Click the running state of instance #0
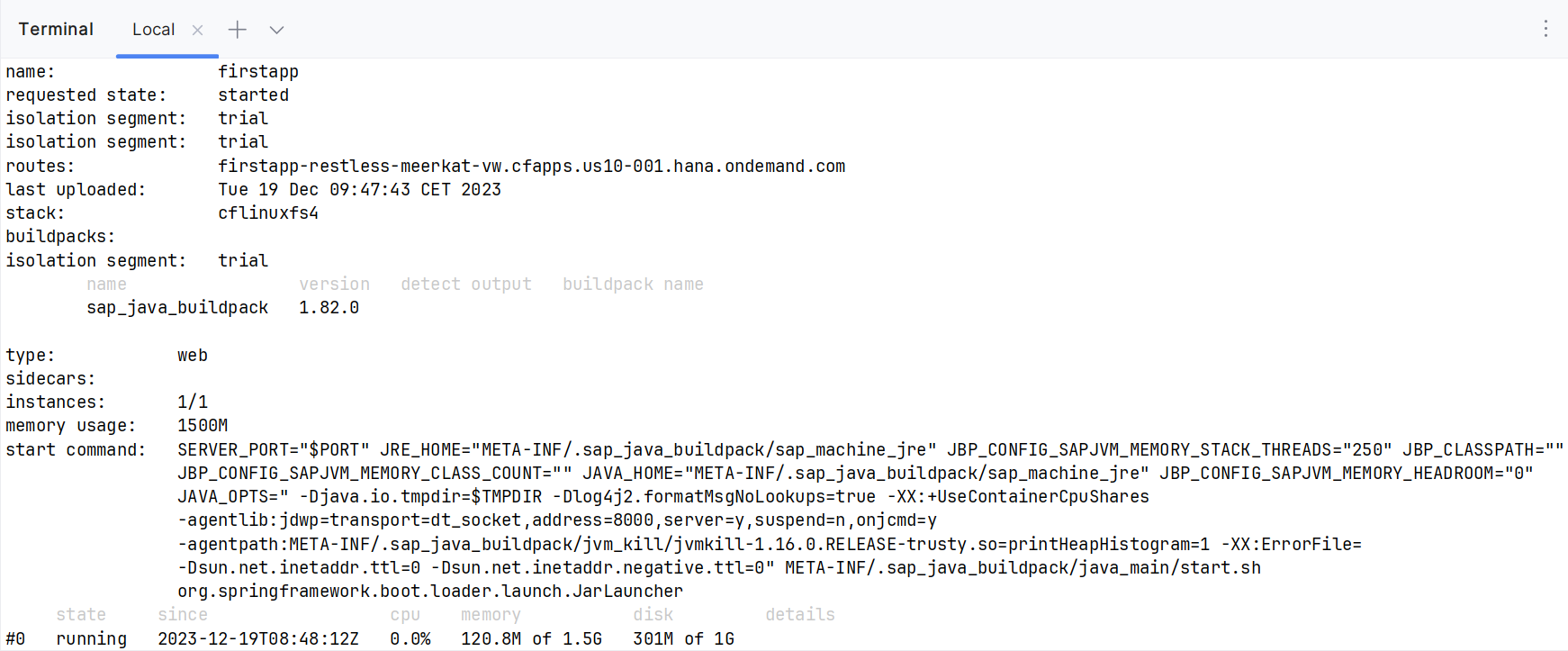The image size is (1568, 651). coord(91,638)
